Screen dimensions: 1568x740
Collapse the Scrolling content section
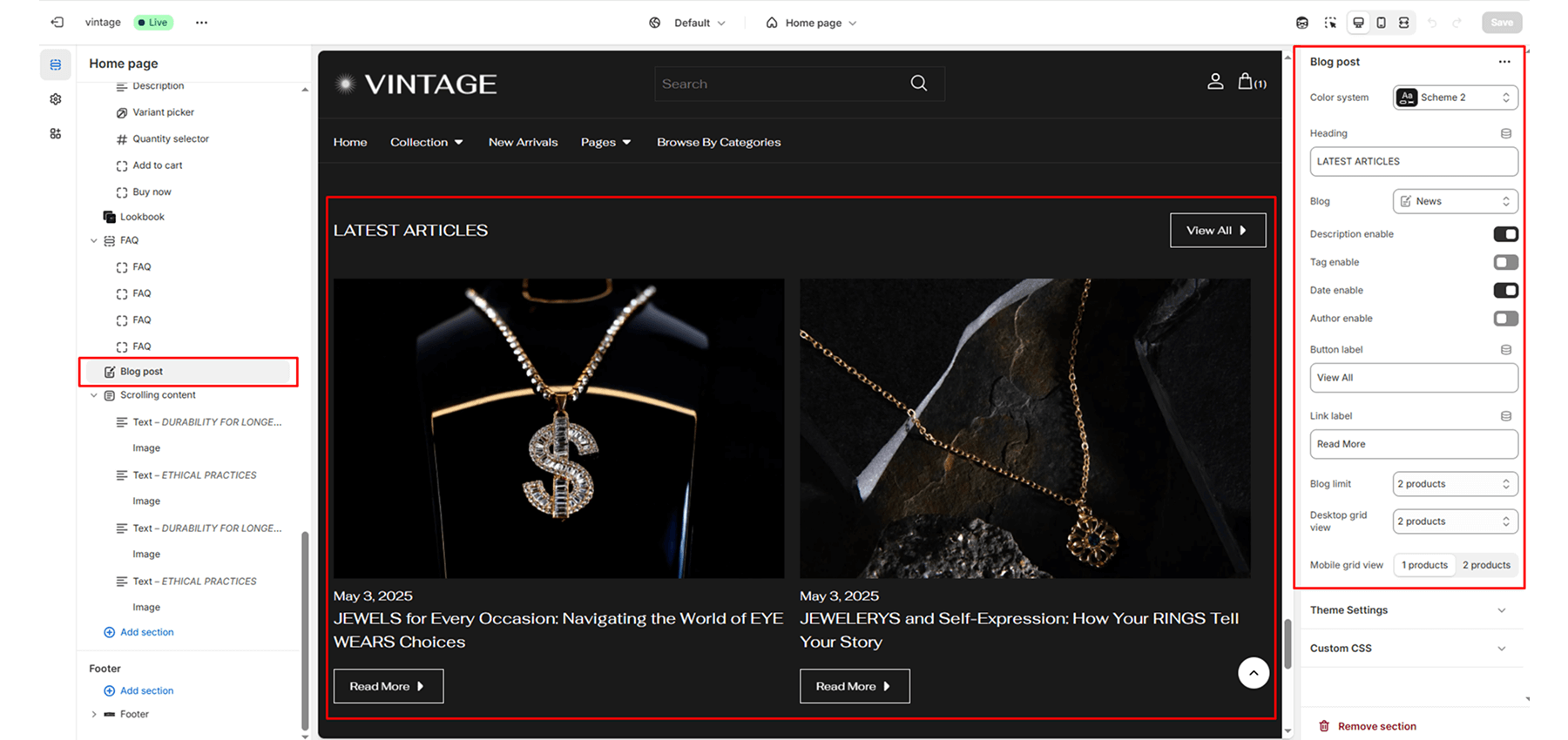point(94,395)
